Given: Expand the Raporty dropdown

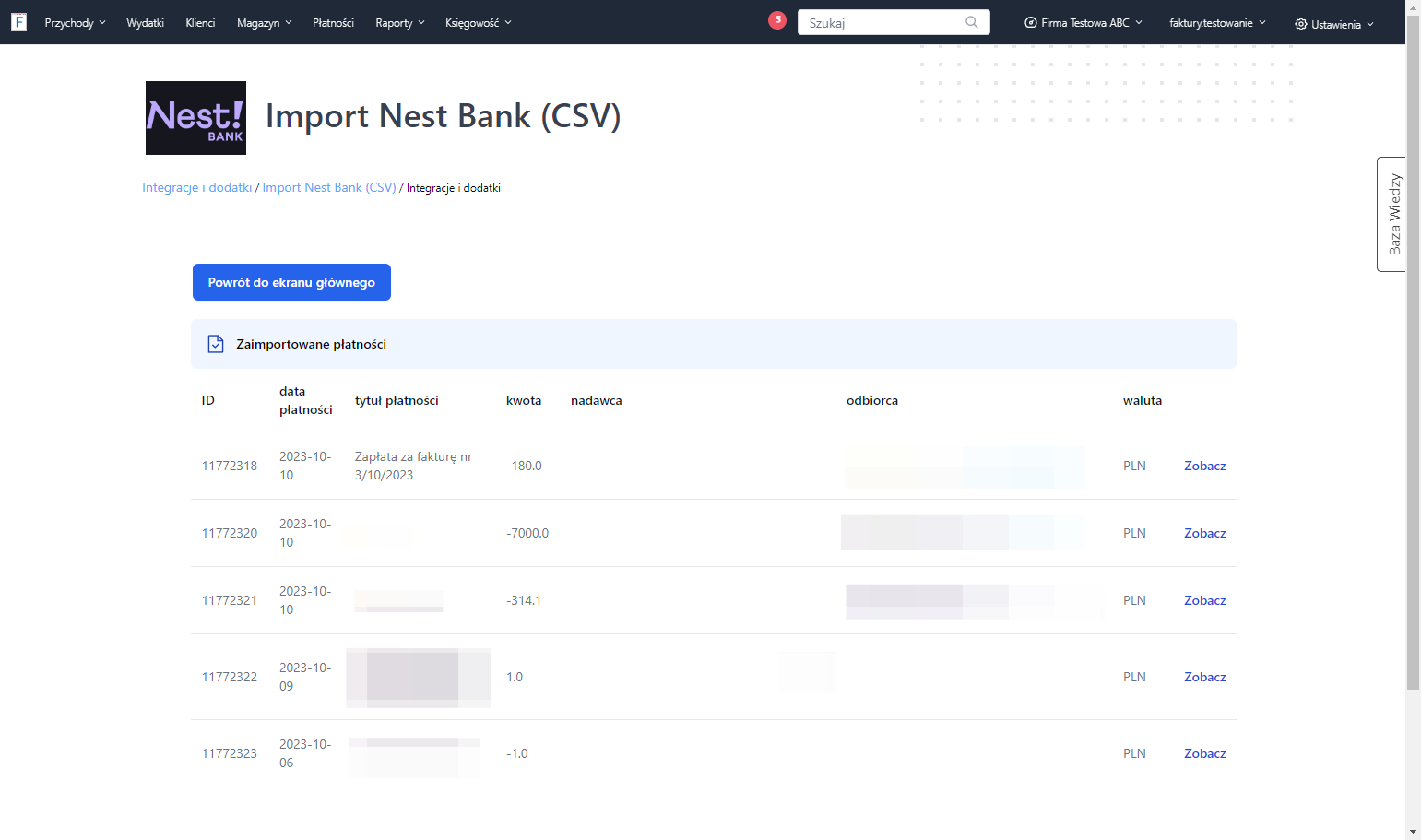Looking at the screenshot, I should (x=400, y=22).
